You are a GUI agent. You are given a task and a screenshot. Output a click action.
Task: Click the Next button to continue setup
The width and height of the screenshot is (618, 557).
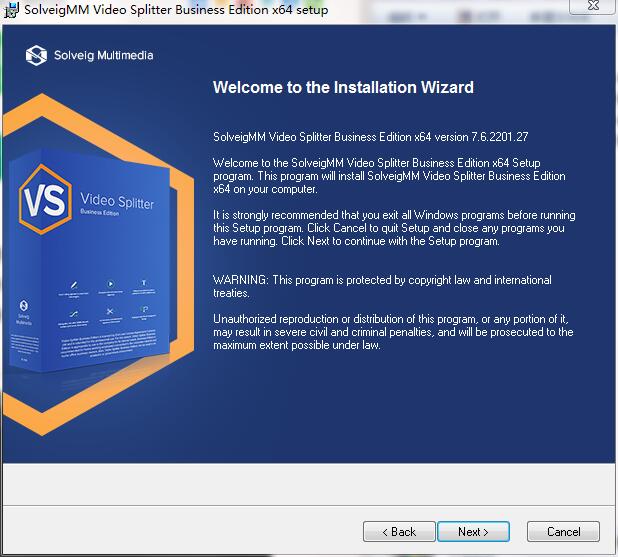(473, 532)
